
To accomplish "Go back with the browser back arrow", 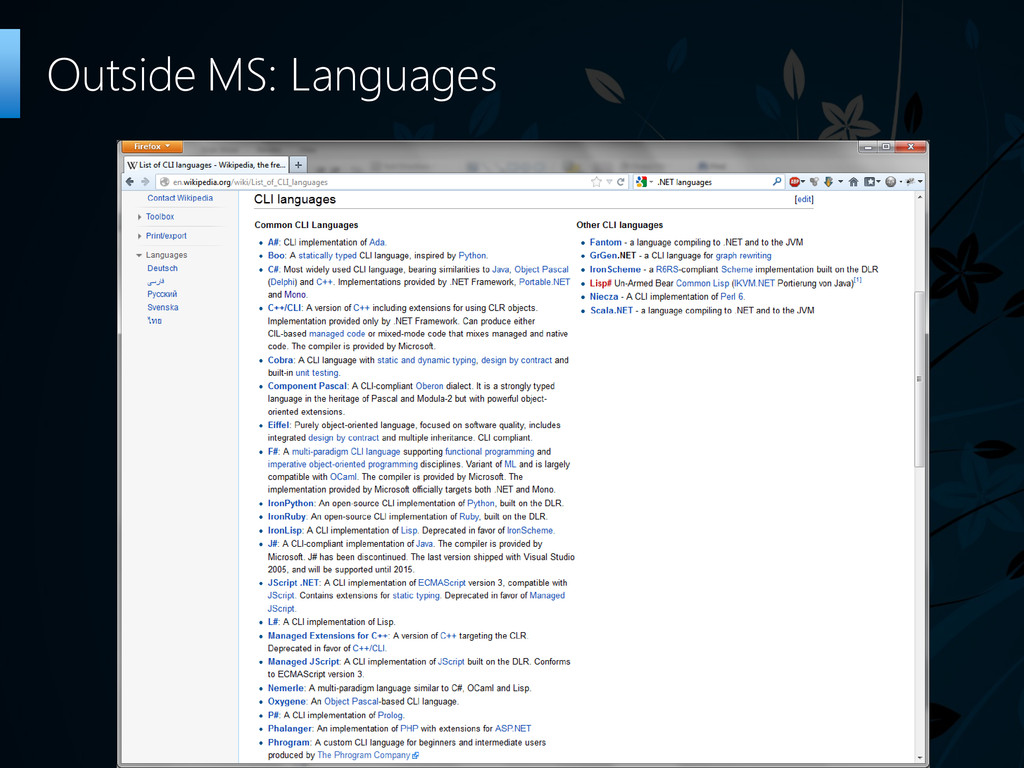I will tap(129, 182).
